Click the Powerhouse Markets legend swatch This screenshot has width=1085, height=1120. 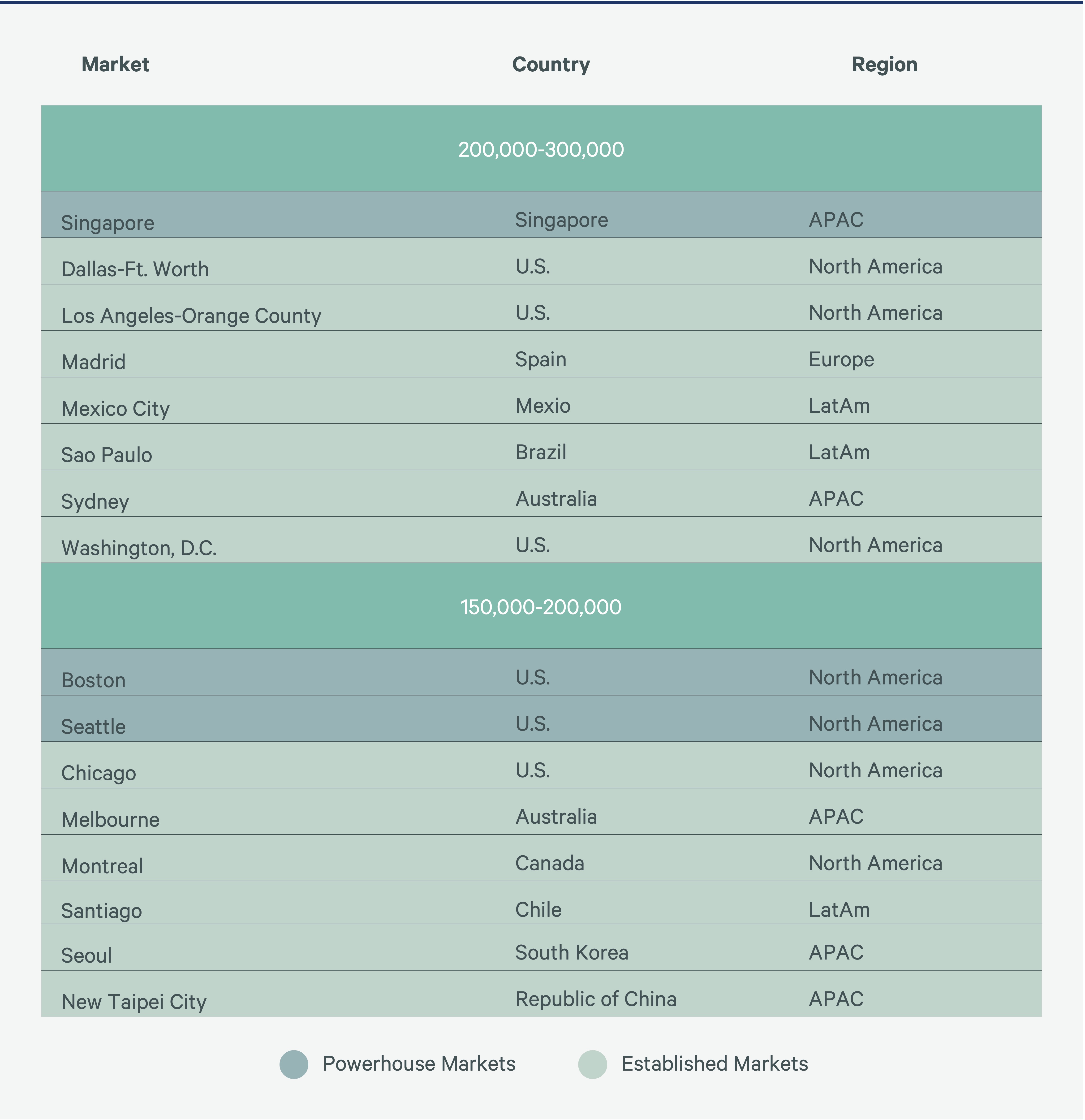(x=294, y=1064)
